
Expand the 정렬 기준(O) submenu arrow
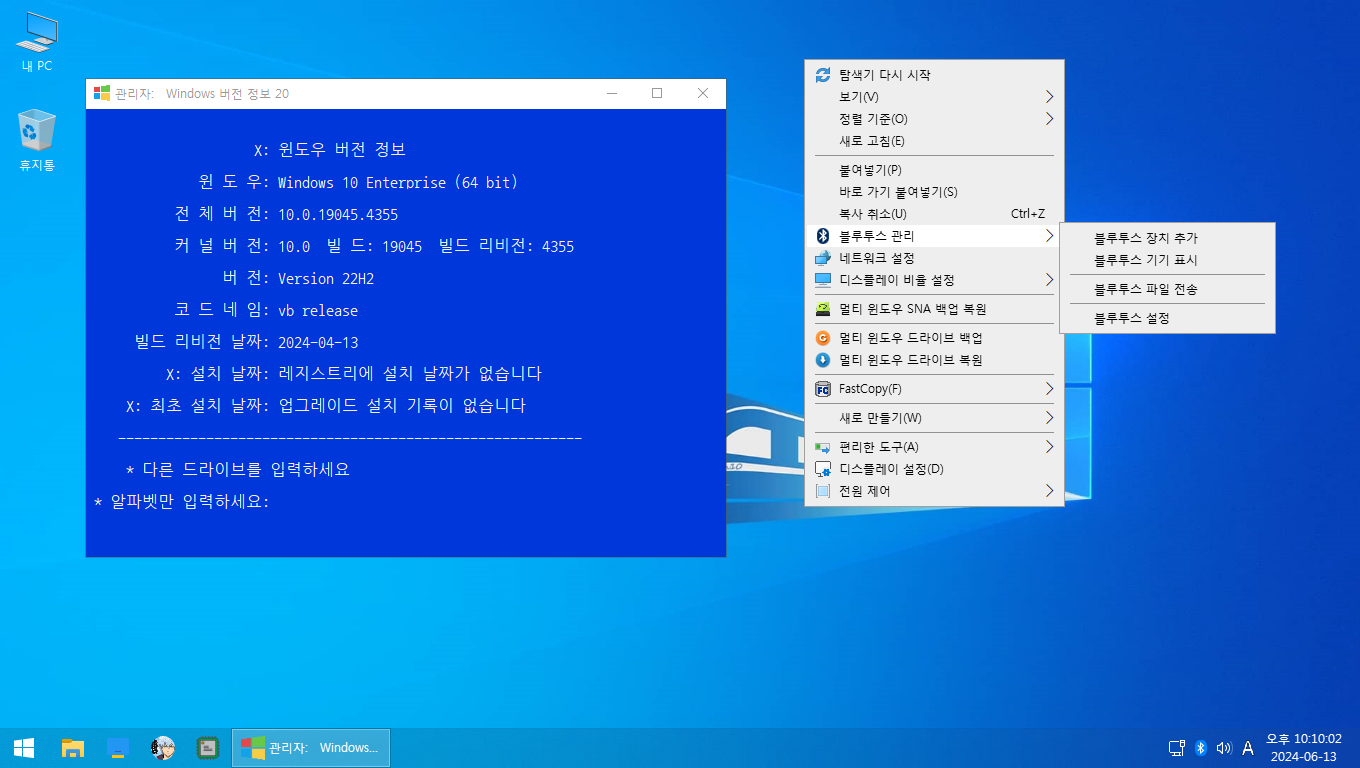point(1050,119)
